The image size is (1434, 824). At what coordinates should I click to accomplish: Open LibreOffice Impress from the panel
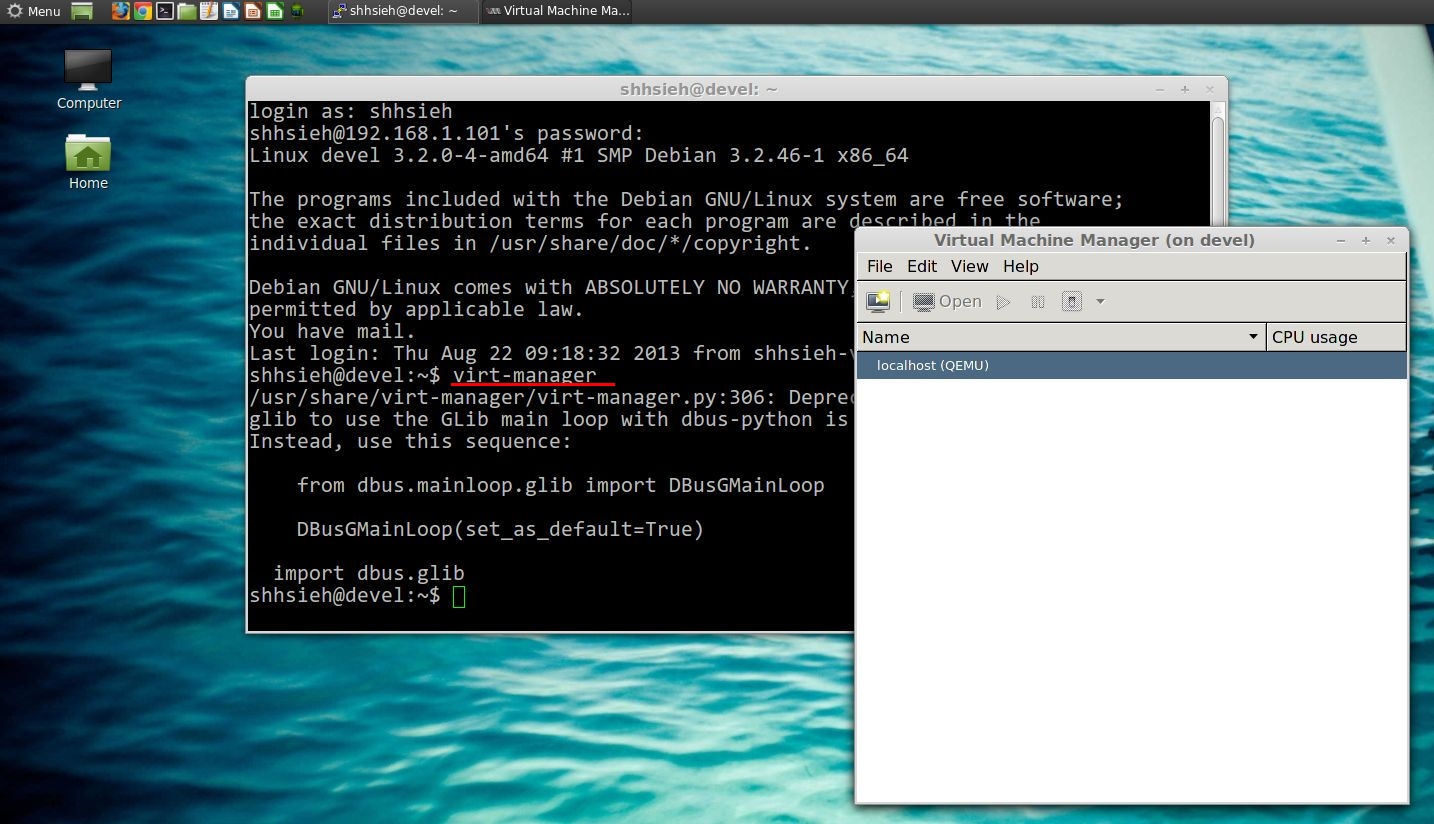click(252, 11)
